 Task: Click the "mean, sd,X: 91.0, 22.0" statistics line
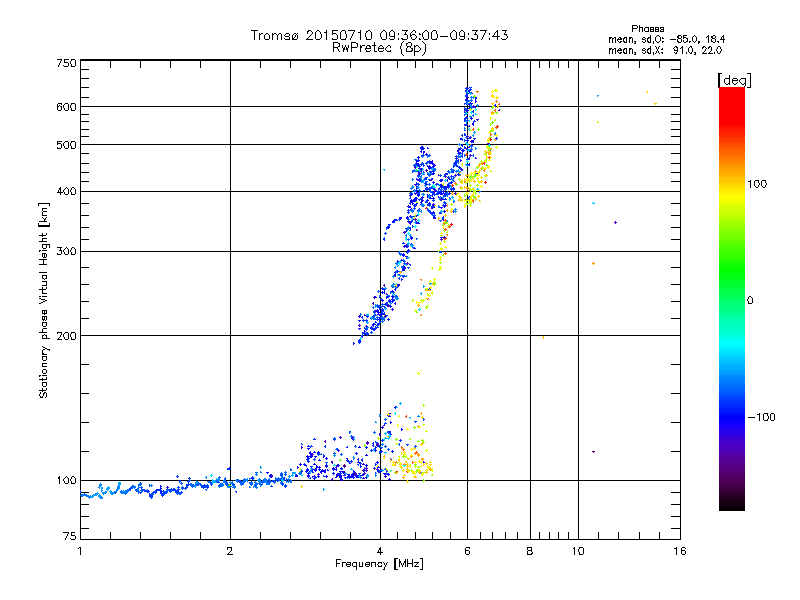(x=665, y=51)
